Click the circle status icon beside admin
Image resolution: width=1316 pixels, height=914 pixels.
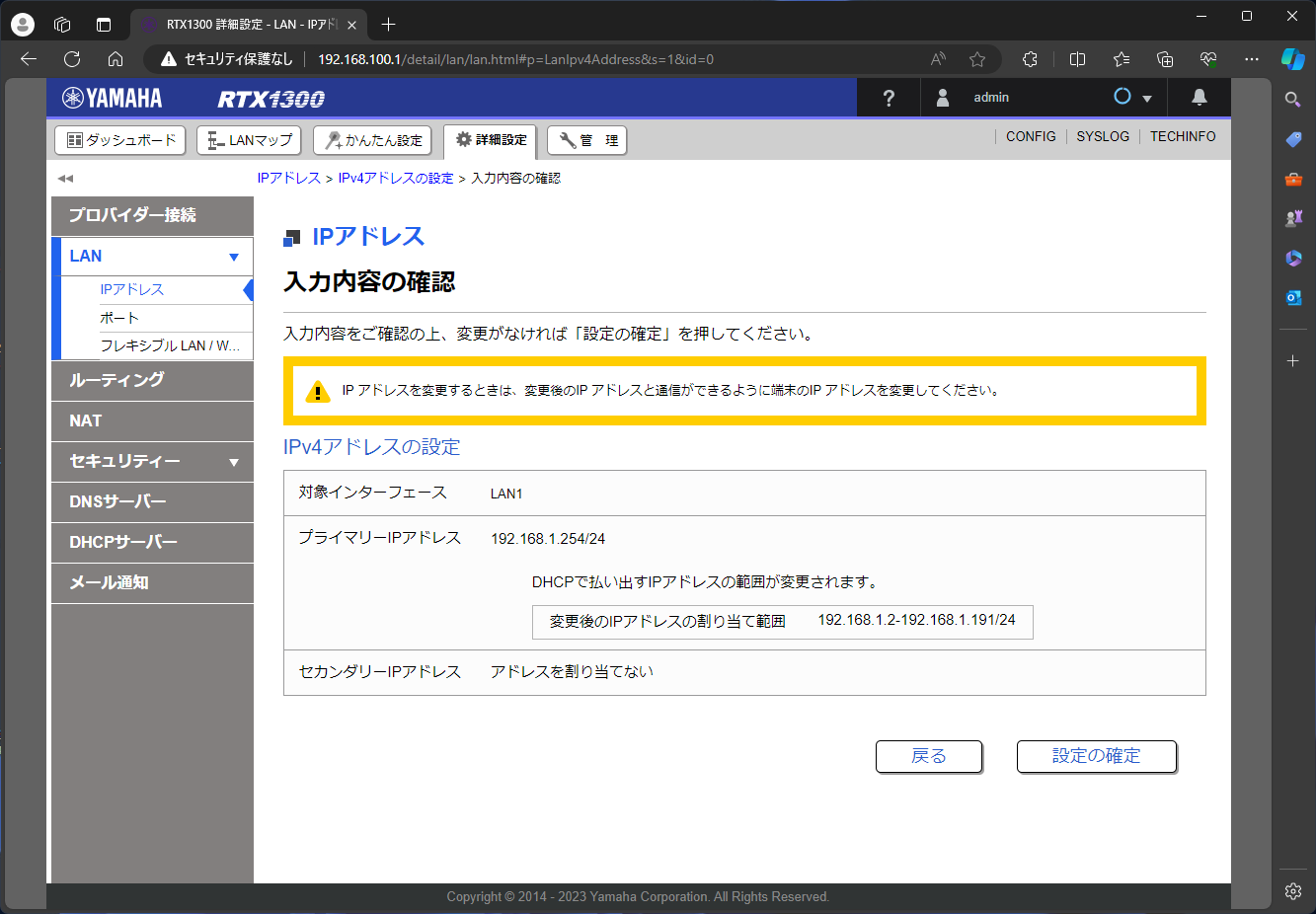1122,96
